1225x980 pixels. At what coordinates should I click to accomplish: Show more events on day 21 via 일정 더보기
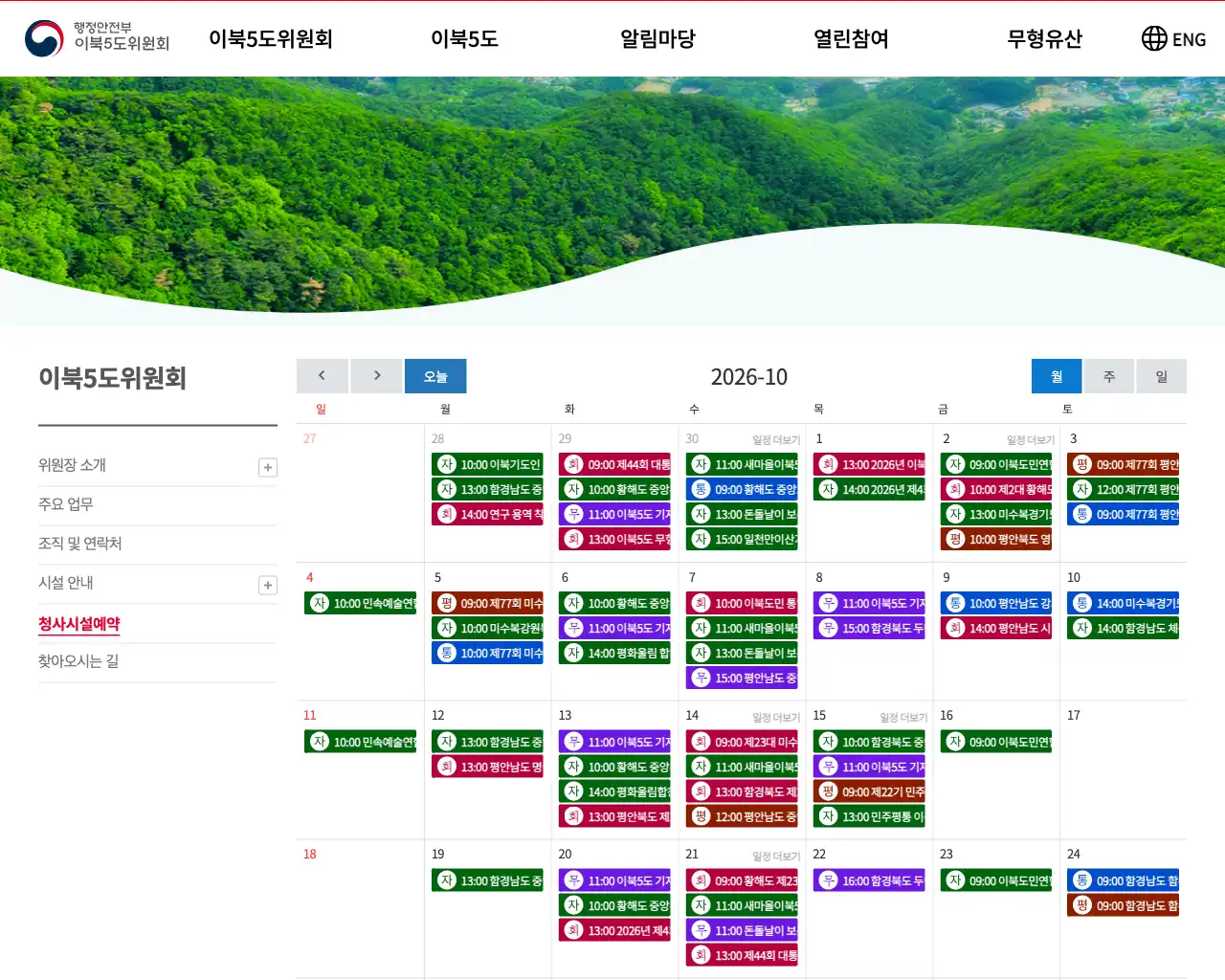pyautogui.click(x=776, y=856)
